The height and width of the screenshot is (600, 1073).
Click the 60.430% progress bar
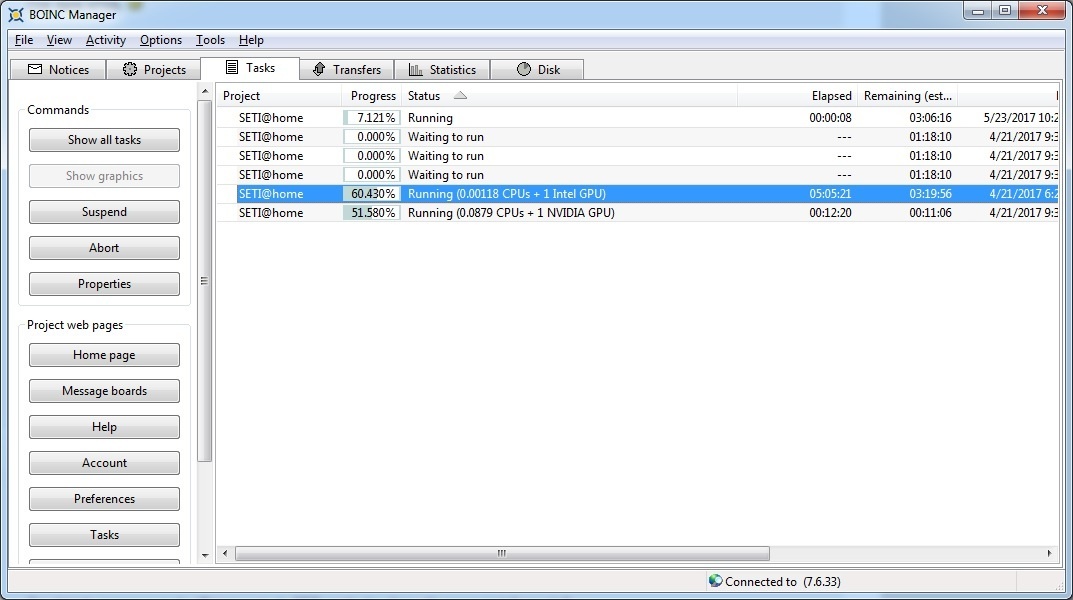click(x=372, y=194)
